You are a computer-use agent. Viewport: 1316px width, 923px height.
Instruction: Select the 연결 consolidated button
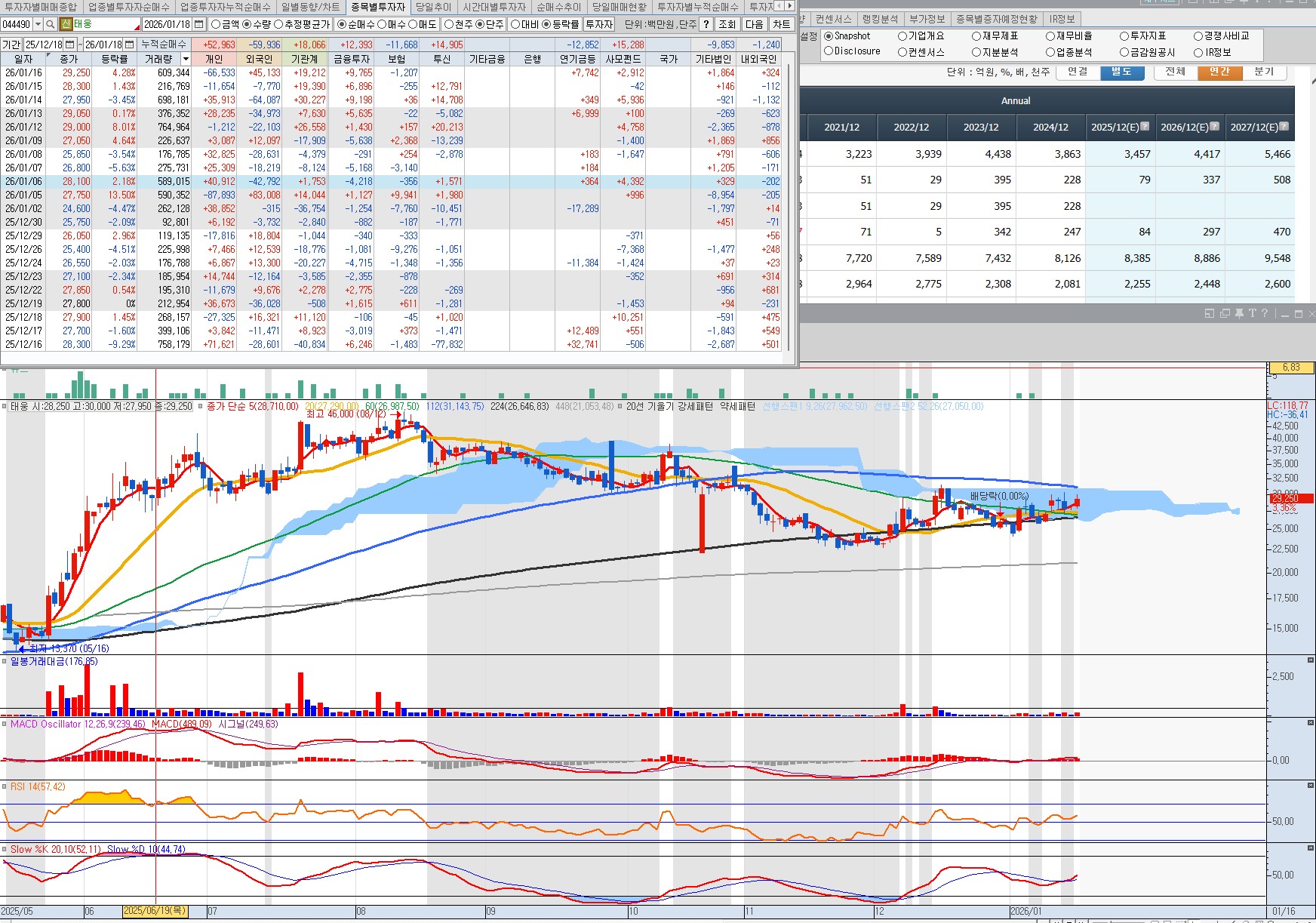point(1078,72)
